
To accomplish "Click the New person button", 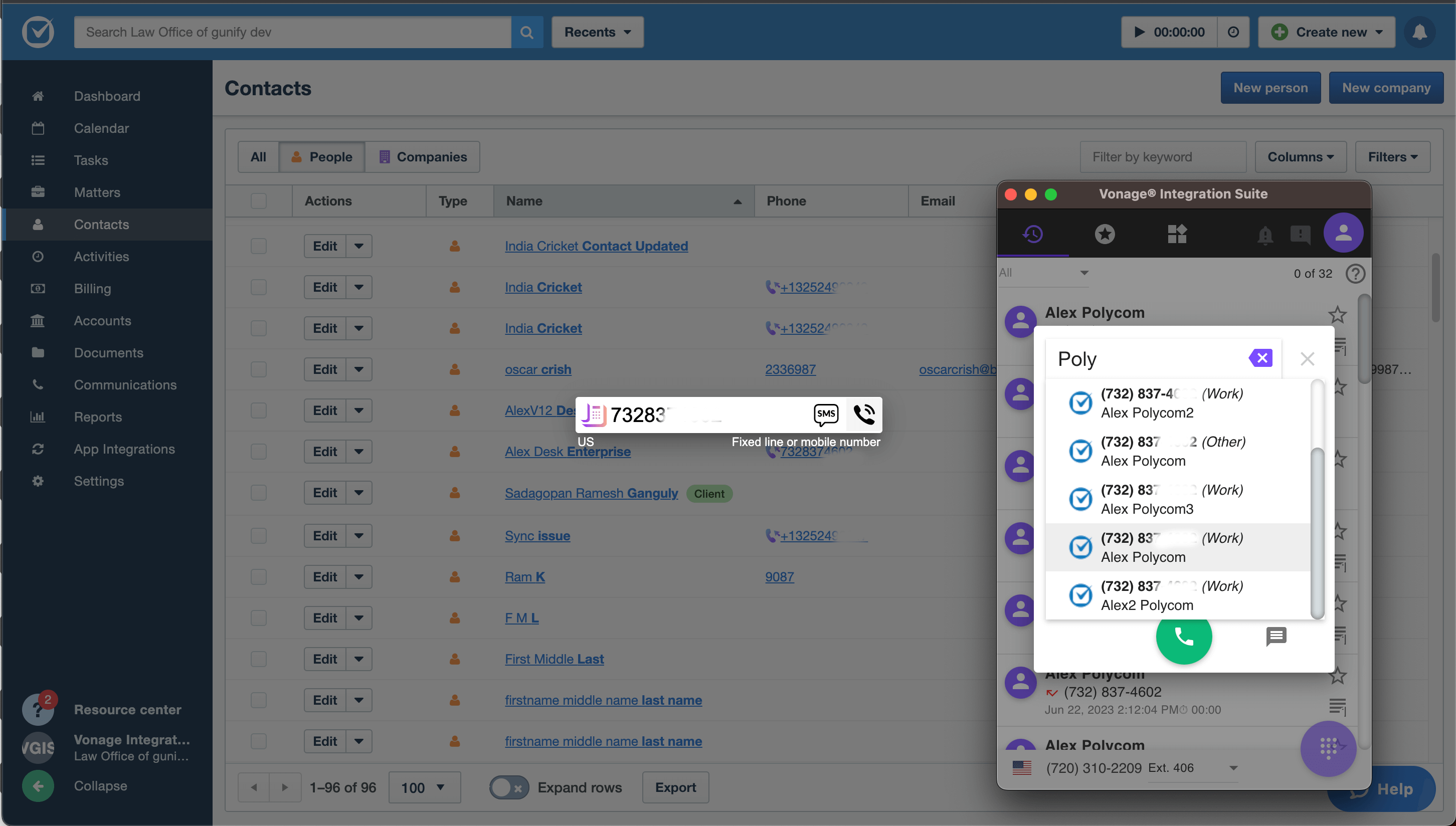I will 1270,88.
